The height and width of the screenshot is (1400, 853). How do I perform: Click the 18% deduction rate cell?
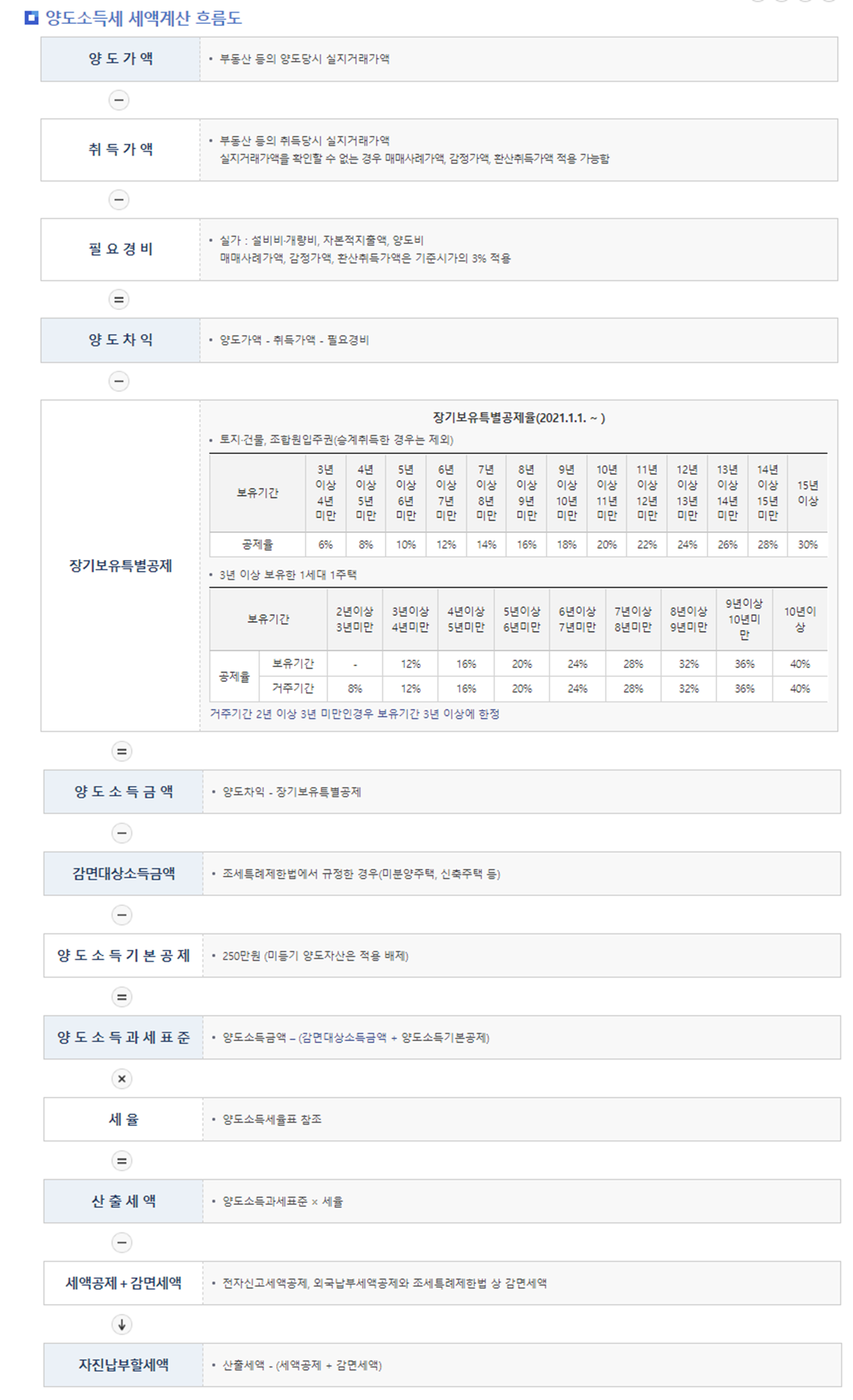567,544
